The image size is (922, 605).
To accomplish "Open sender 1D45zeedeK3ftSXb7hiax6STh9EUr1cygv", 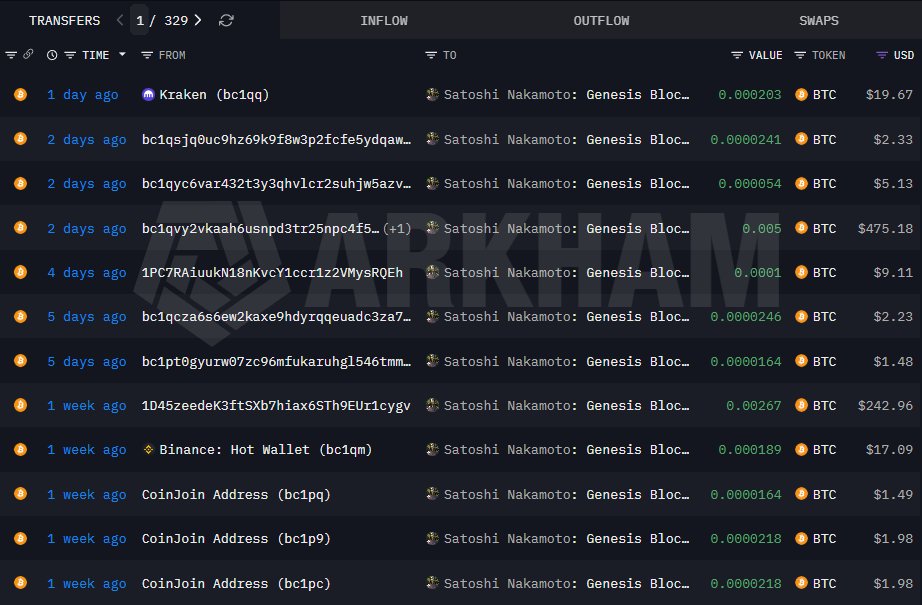I will (x=276, y=406).
